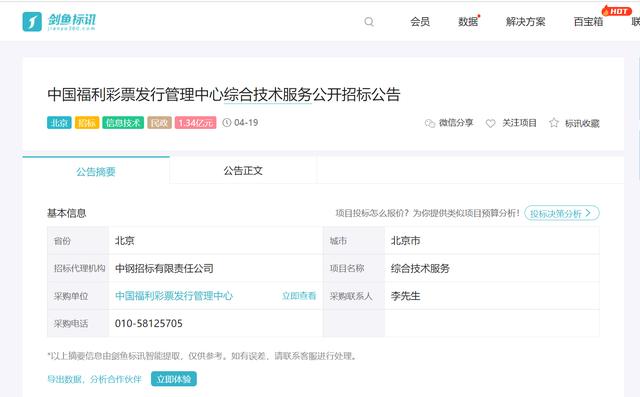Click 立即查看 in the 采购单位 row
640x397 pixels.
(x=299, y=296)
